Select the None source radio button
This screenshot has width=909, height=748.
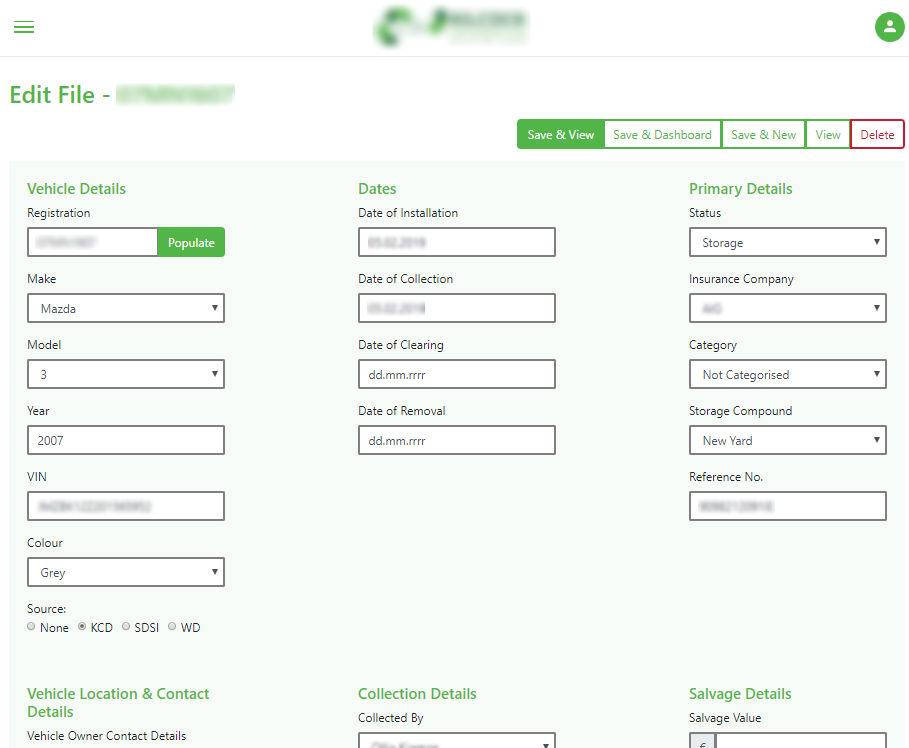32,627
